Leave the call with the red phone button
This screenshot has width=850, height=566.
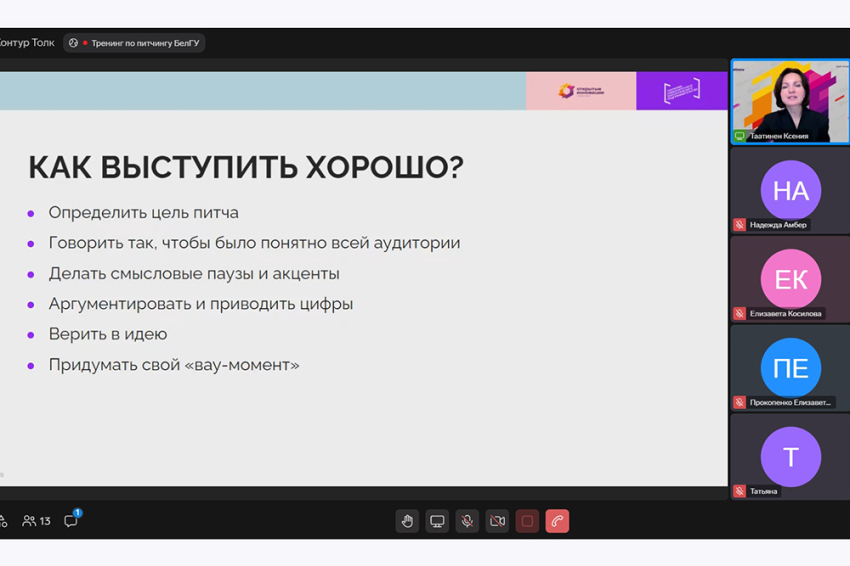tap(558, 521)
